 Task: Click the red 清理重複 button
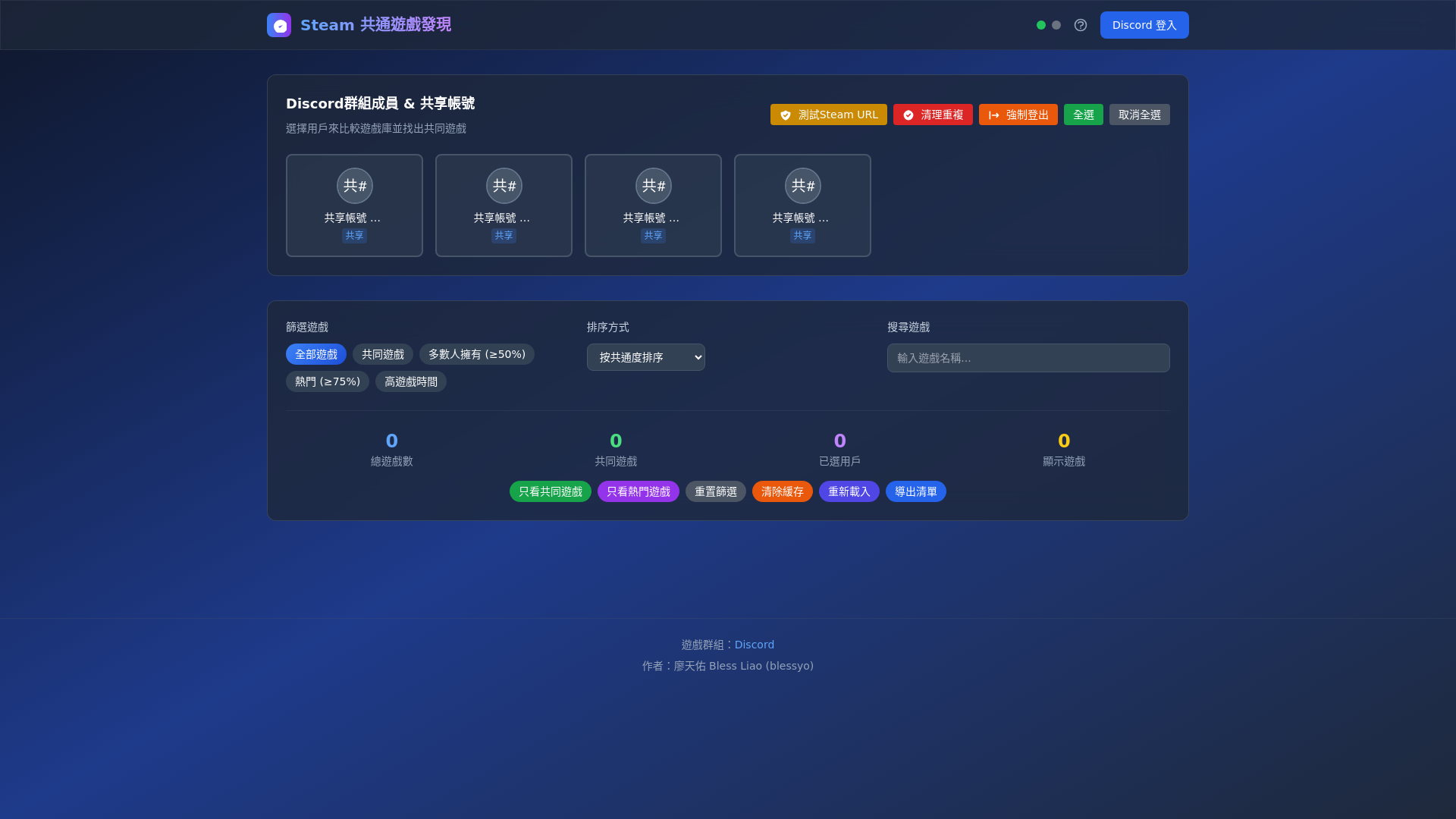(933, 115)
